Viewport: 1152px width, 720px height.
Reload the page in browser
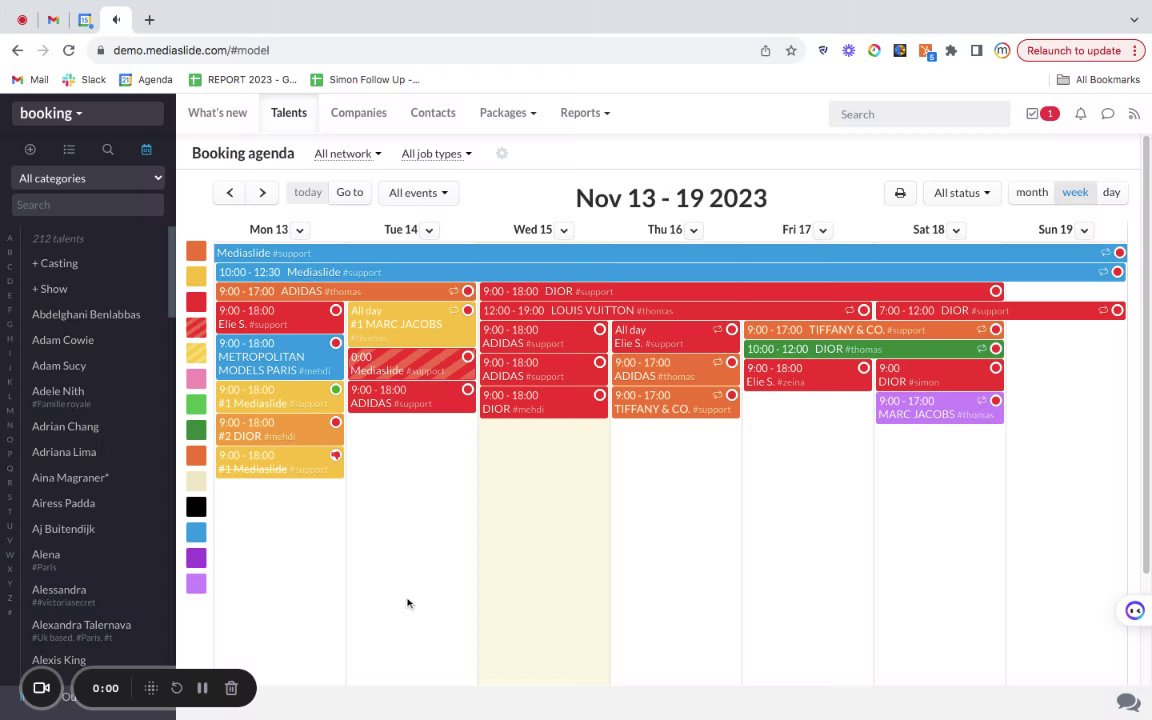pyautogui.click(x=68, y=51)
